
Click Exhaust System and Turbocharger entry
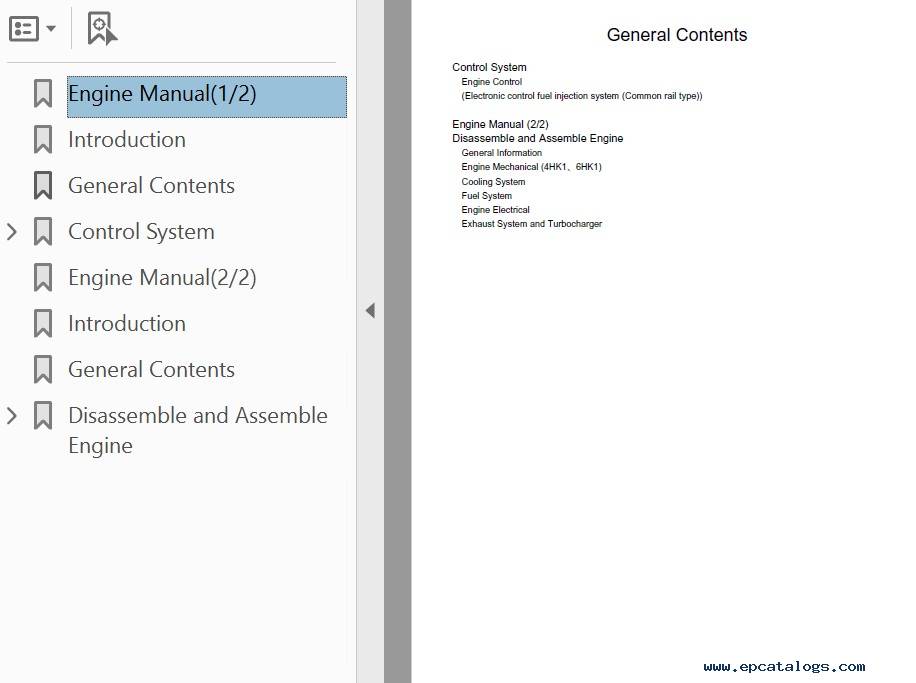click(532, 224)
